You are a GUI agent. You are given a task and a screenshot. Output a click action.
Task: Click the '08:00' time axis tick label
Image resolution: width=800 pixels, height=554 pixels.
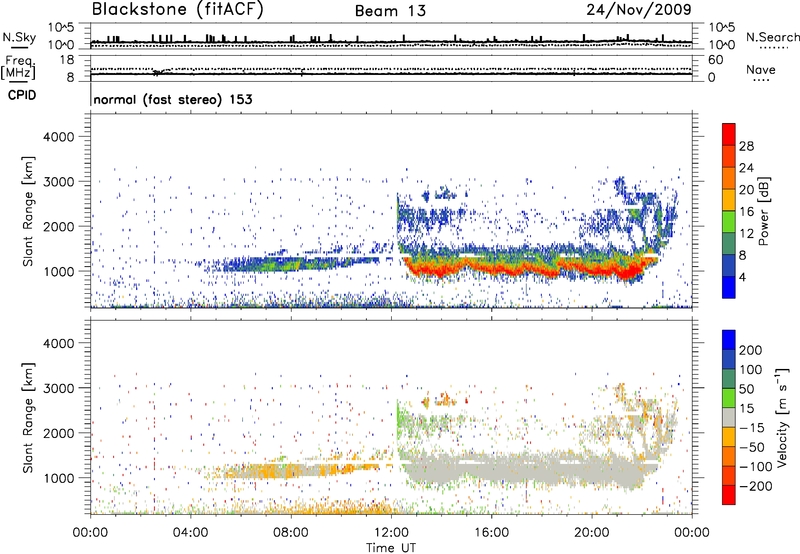[291, 533]
